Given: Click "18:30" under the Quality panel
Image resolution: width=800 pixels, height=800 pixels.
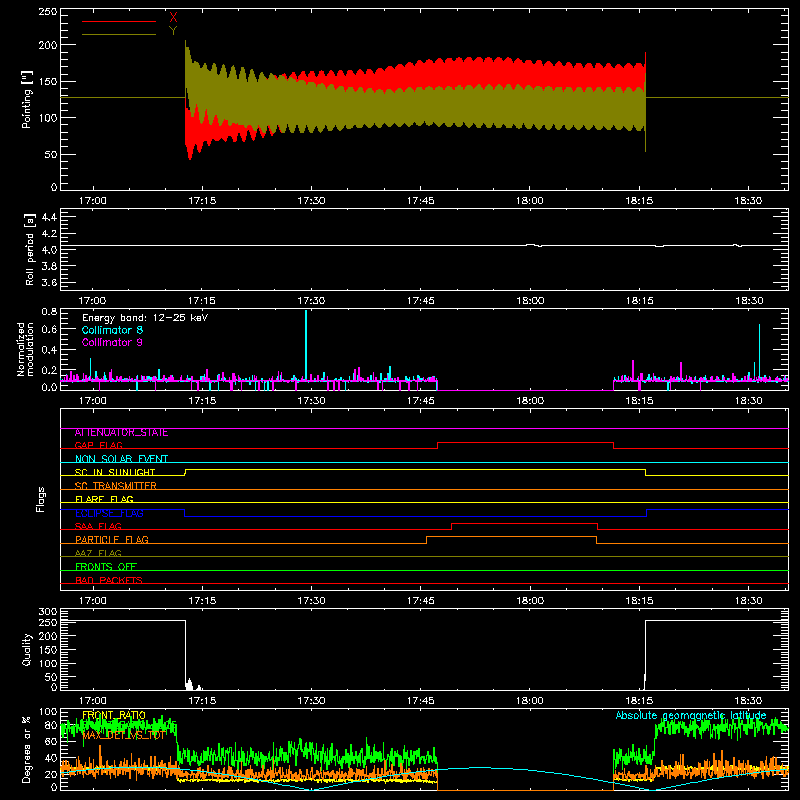Looking at the screenshot, I should 748,701.
